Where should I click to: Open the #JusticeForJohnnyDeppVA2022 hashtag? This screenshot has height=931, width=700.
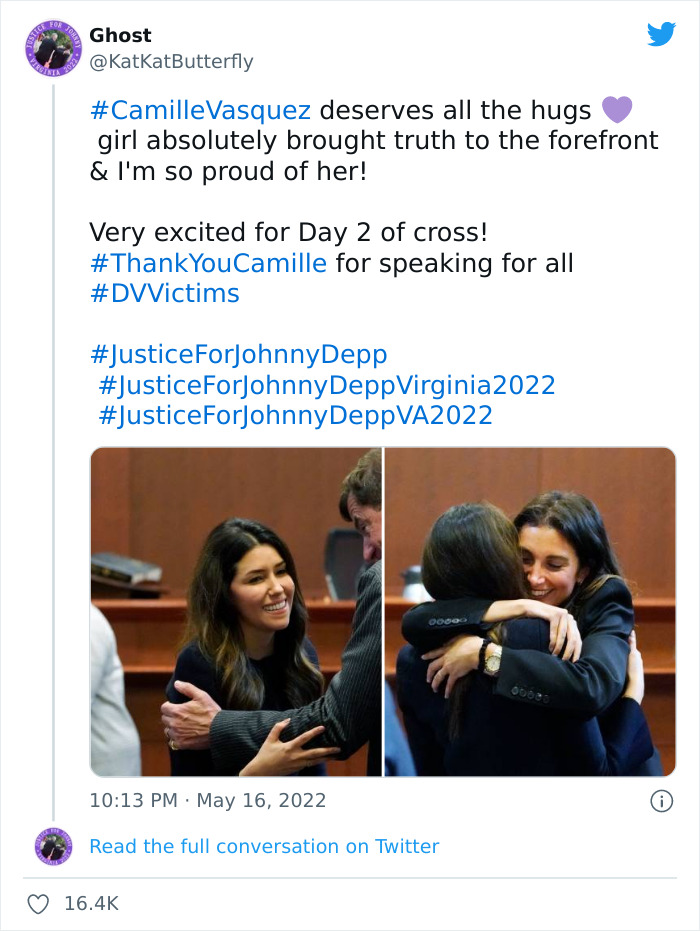click(x=296, y=414)
